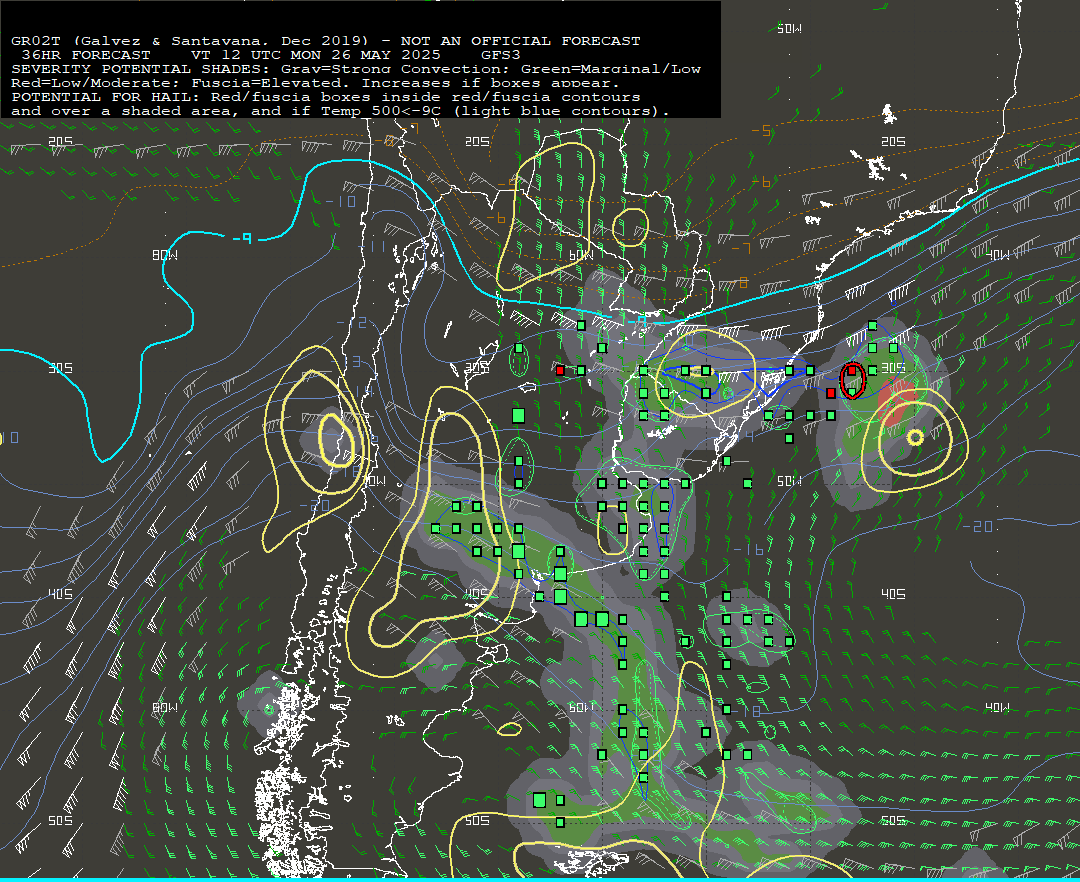Click the orange '-5' contour label
The image size is (1080, 882).
pyautogui.click(x=761, y=130)
